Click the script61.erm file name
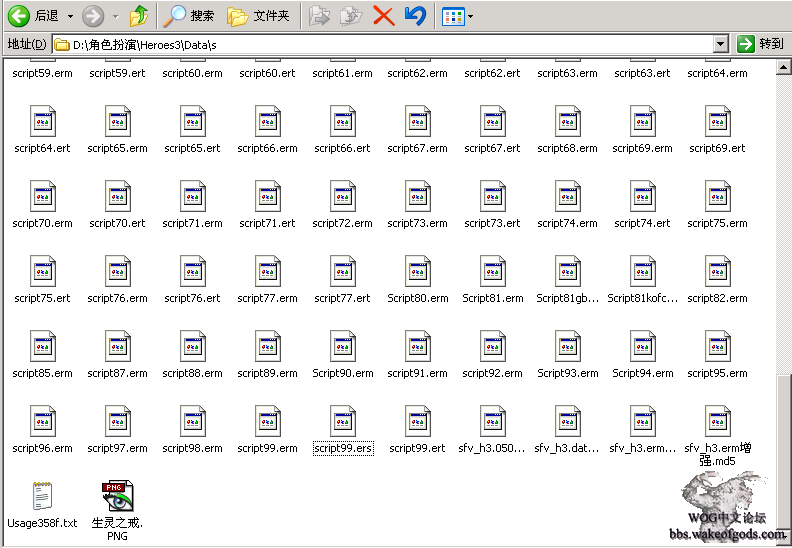 tap(342, 73)
